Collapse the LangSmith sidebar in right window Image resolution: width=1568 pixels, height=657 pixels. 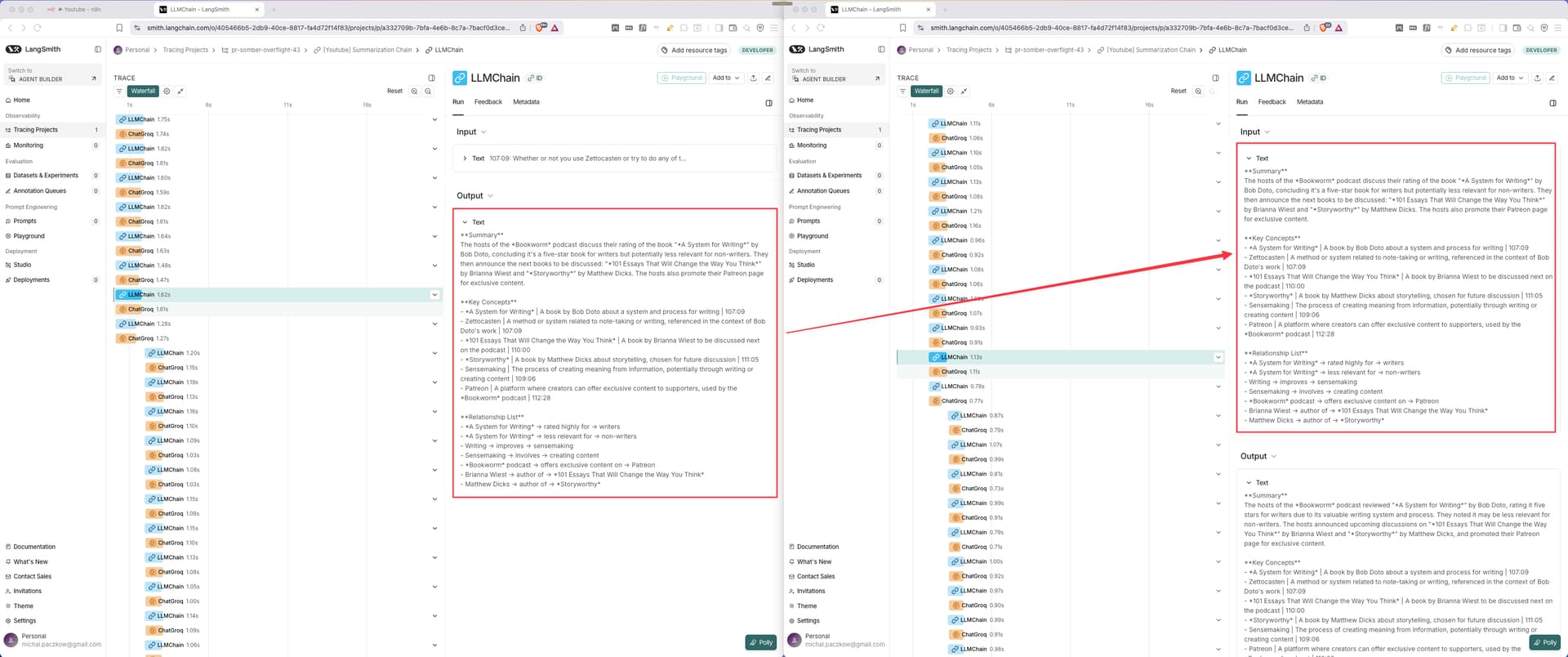pos(881,49)
